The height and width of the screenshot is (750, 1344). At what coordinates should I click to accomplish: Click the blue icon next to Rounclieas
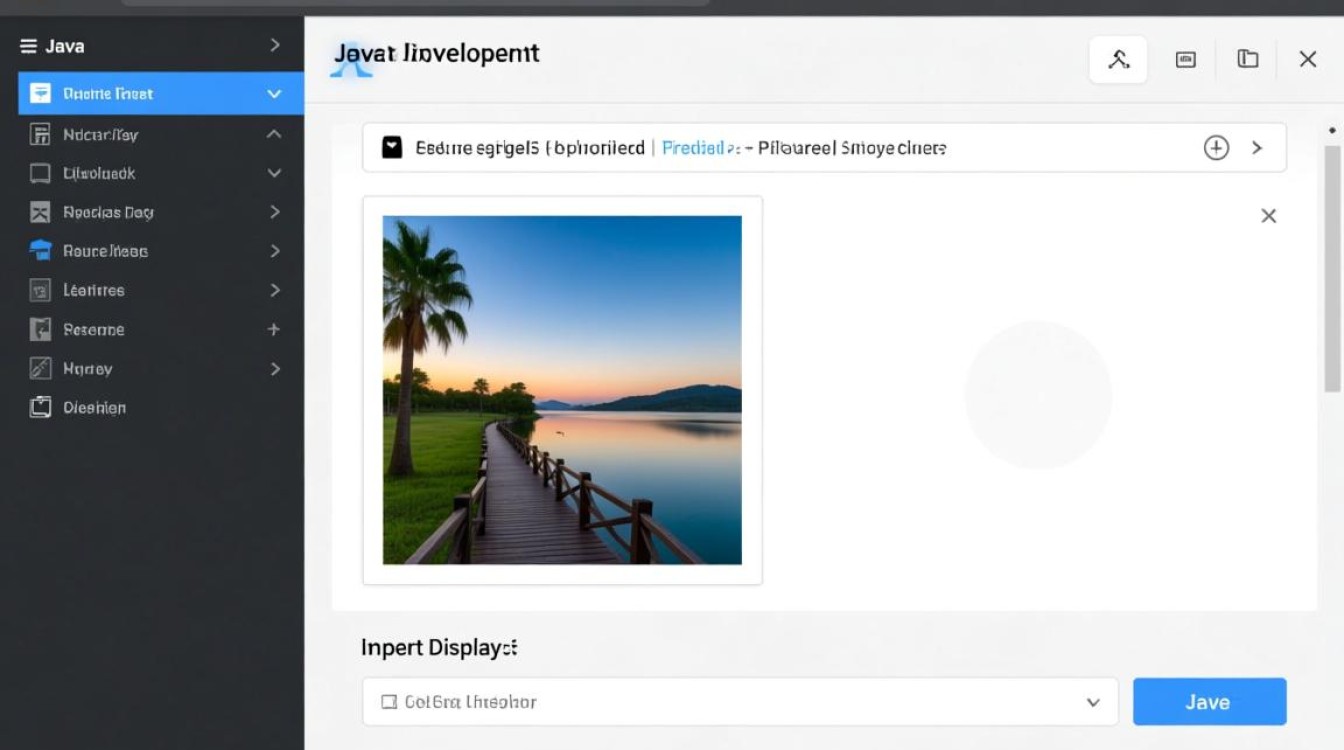[x=40, y=251]
